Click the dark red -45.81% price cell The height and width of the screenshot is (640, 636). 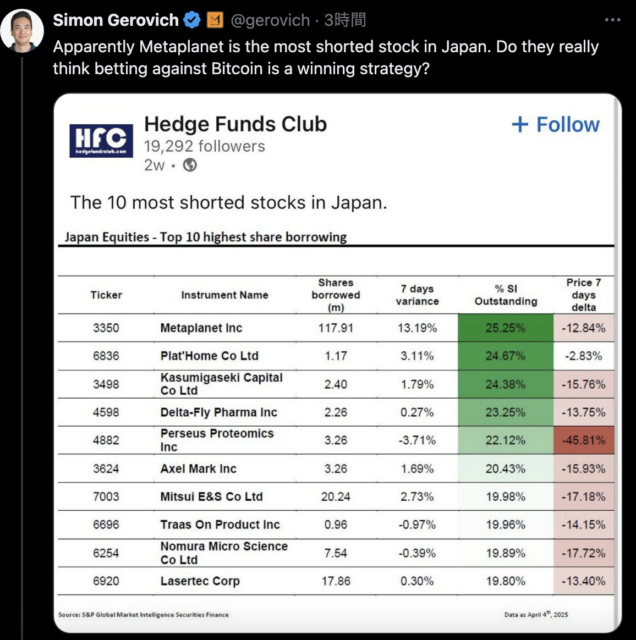point(584,440)
